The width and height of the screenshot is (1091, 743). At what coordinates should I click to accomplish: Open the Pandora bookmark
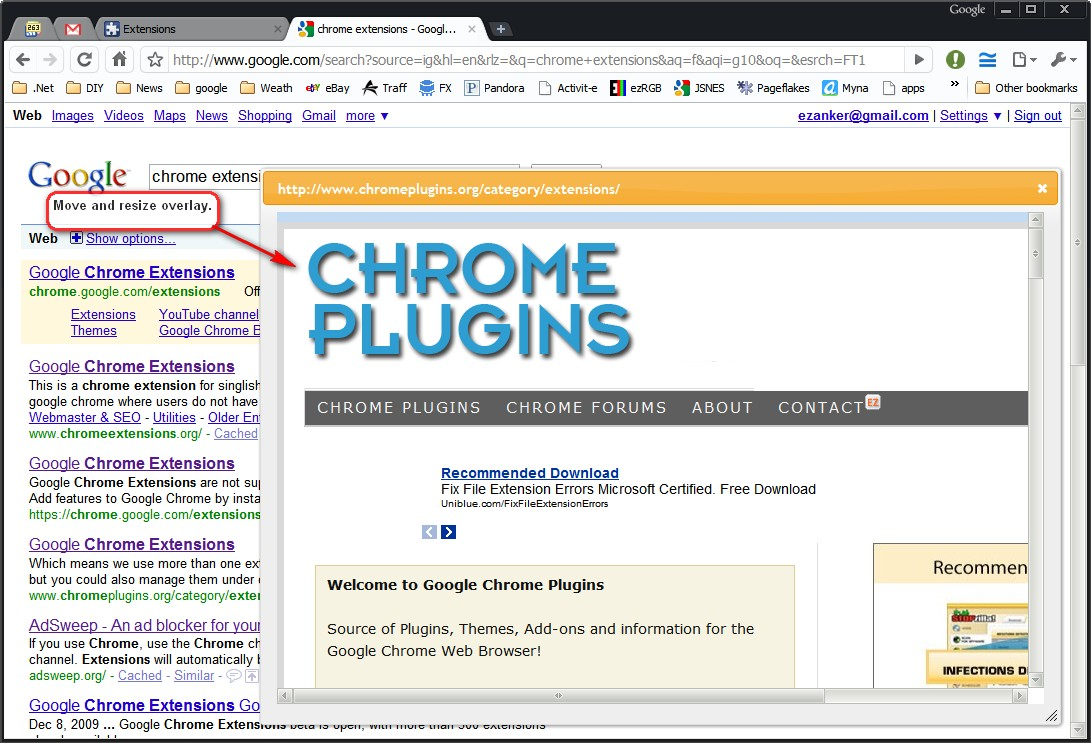(x=495, y=88)
